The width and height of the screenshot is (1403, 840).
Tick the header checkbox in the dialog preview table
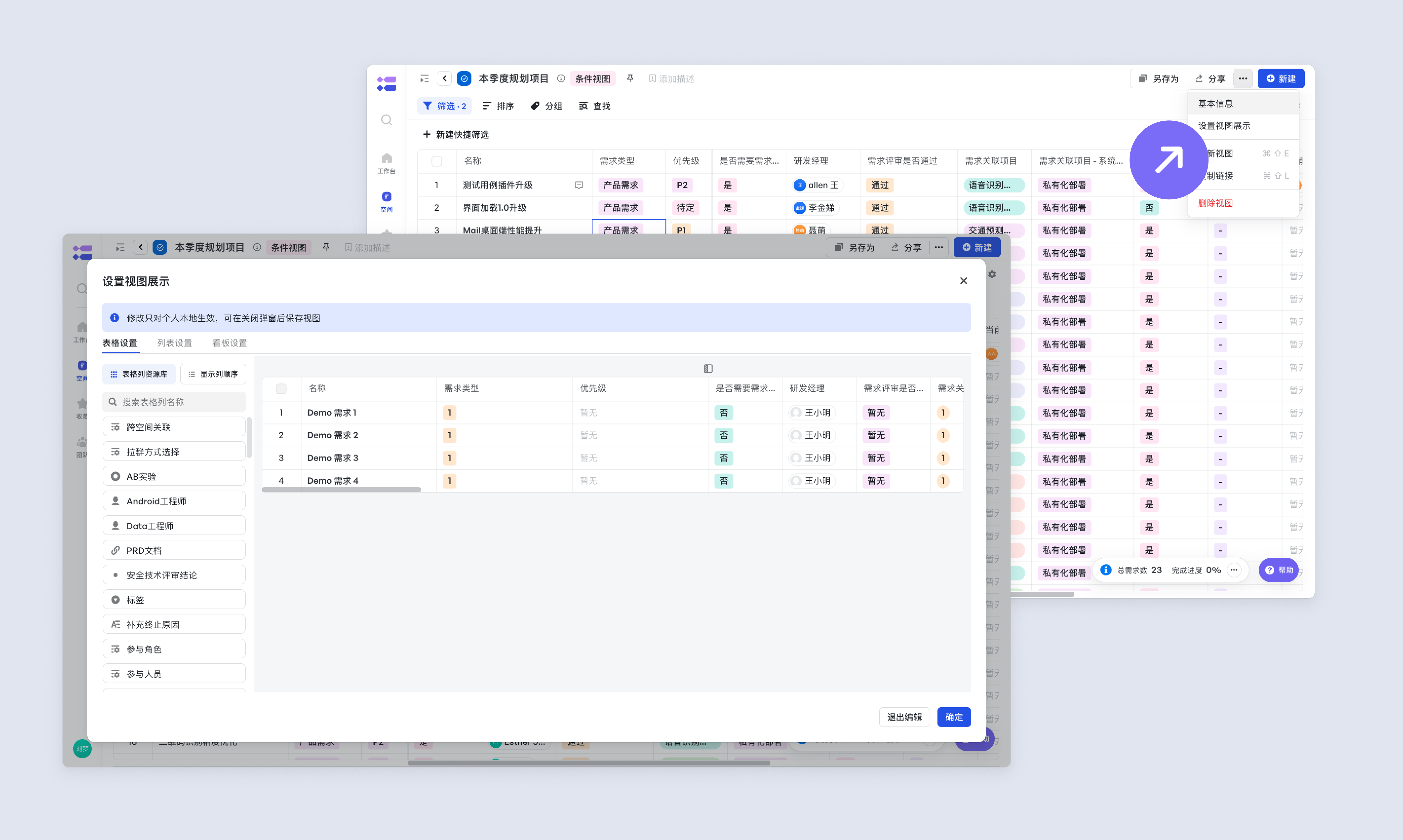coord(281,389)
